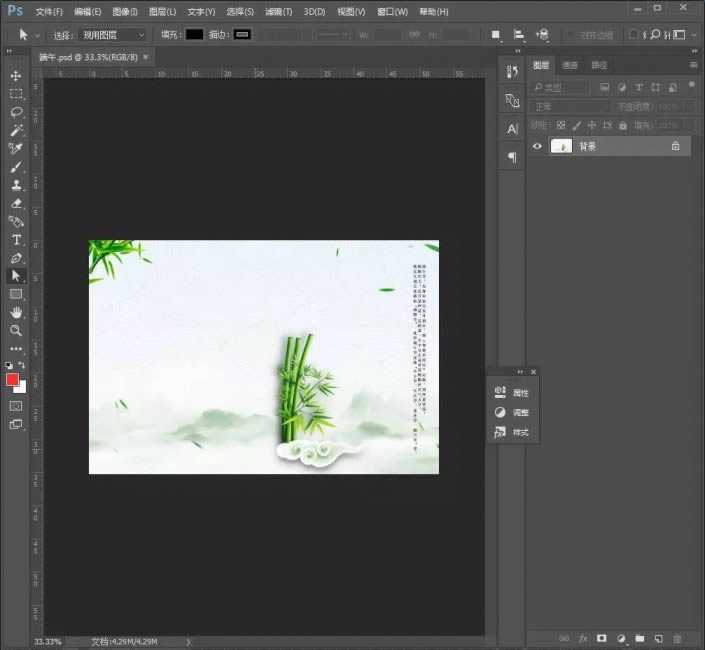Toggle Quick Mask mode in toolbar
Viewport: 705px width, 650px height.
[16, 406]
